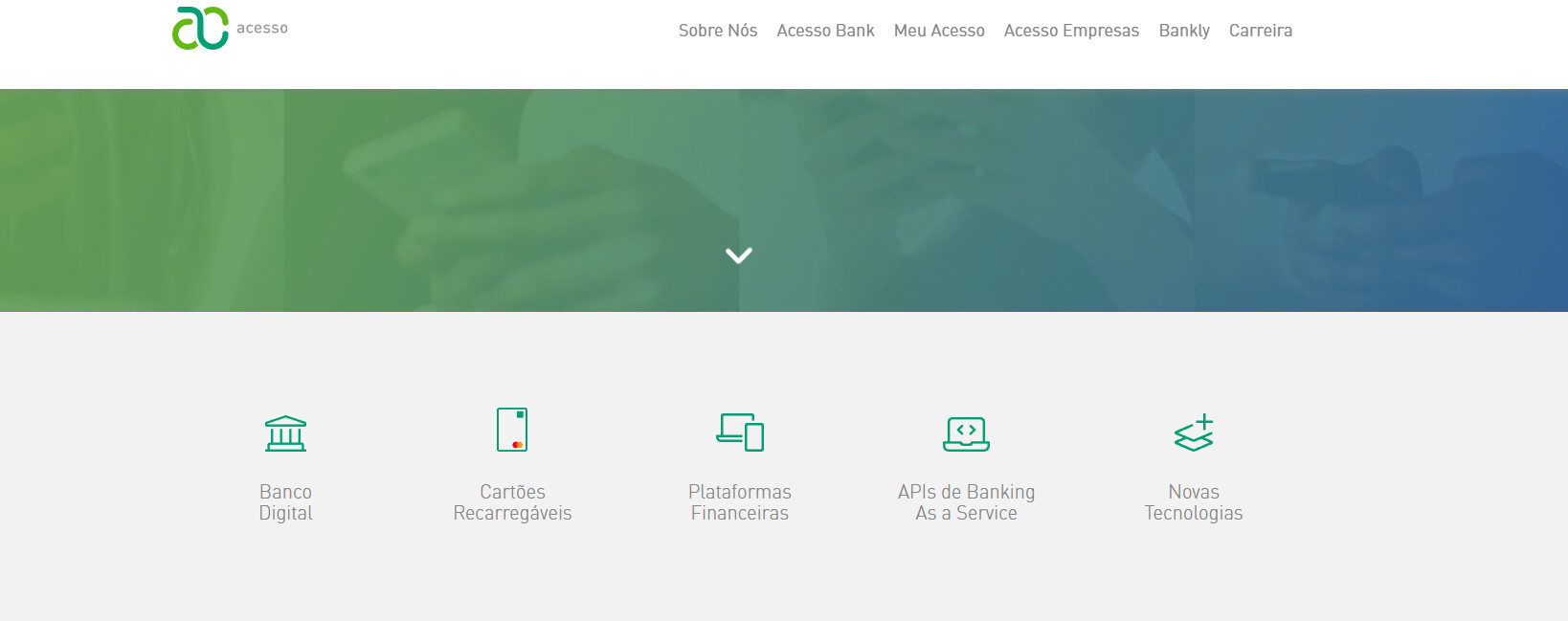Click the Novas Tecnologias label
Viewport: 1568px width, 621px height.
(1194, 502)
